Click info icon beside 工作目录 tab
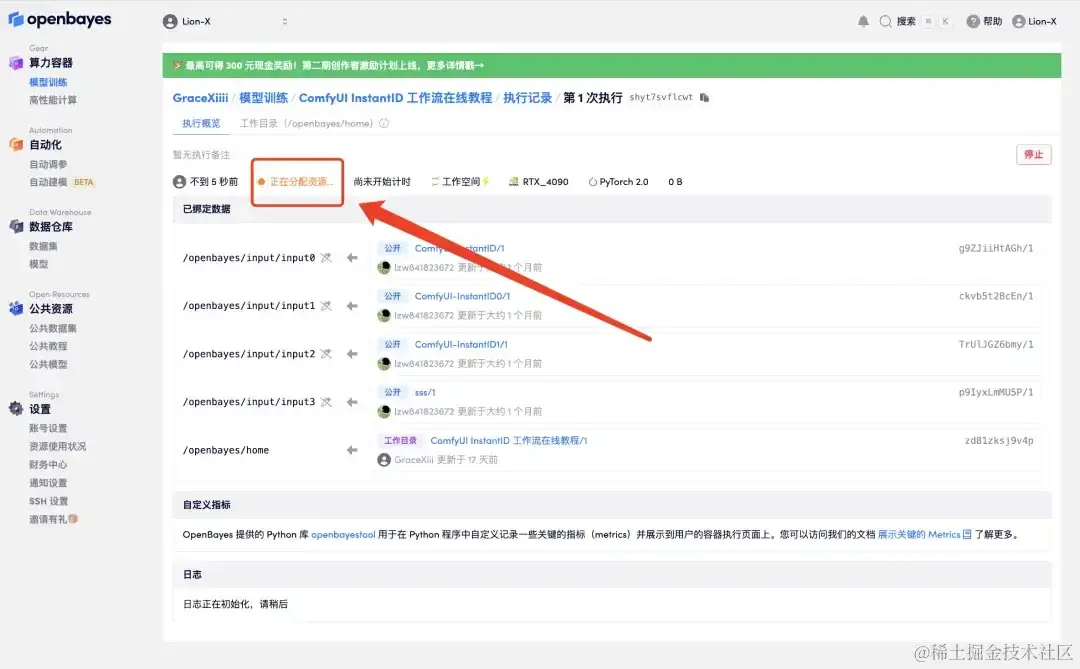 (384, 123)
